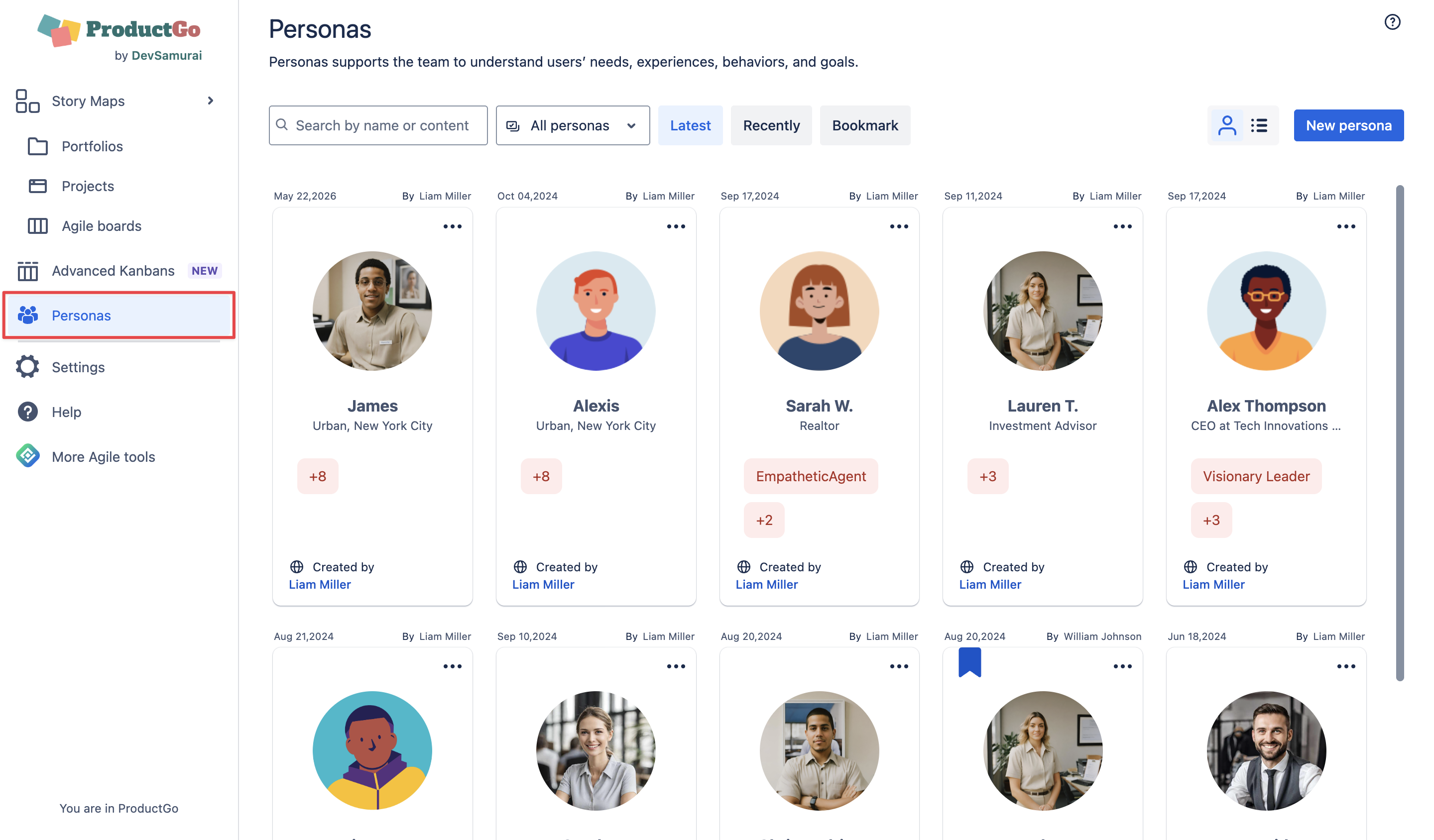Select the Recently tab
1434x840 pixels.
771,125
